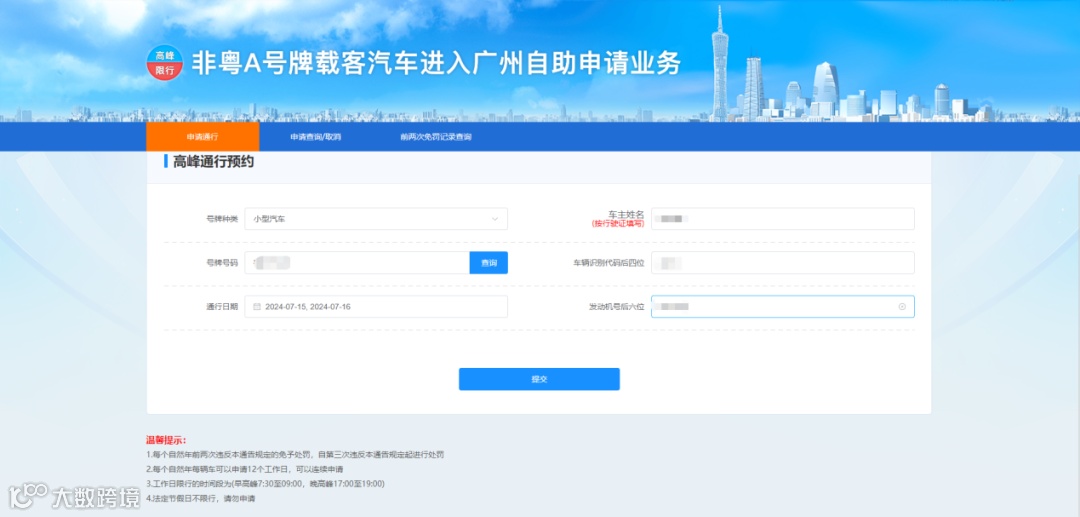The width and height of the screenshot is (1080, 517).
Task: Click the blue 查询 button beside 号牌号码
Action: [x=489, y=263]
